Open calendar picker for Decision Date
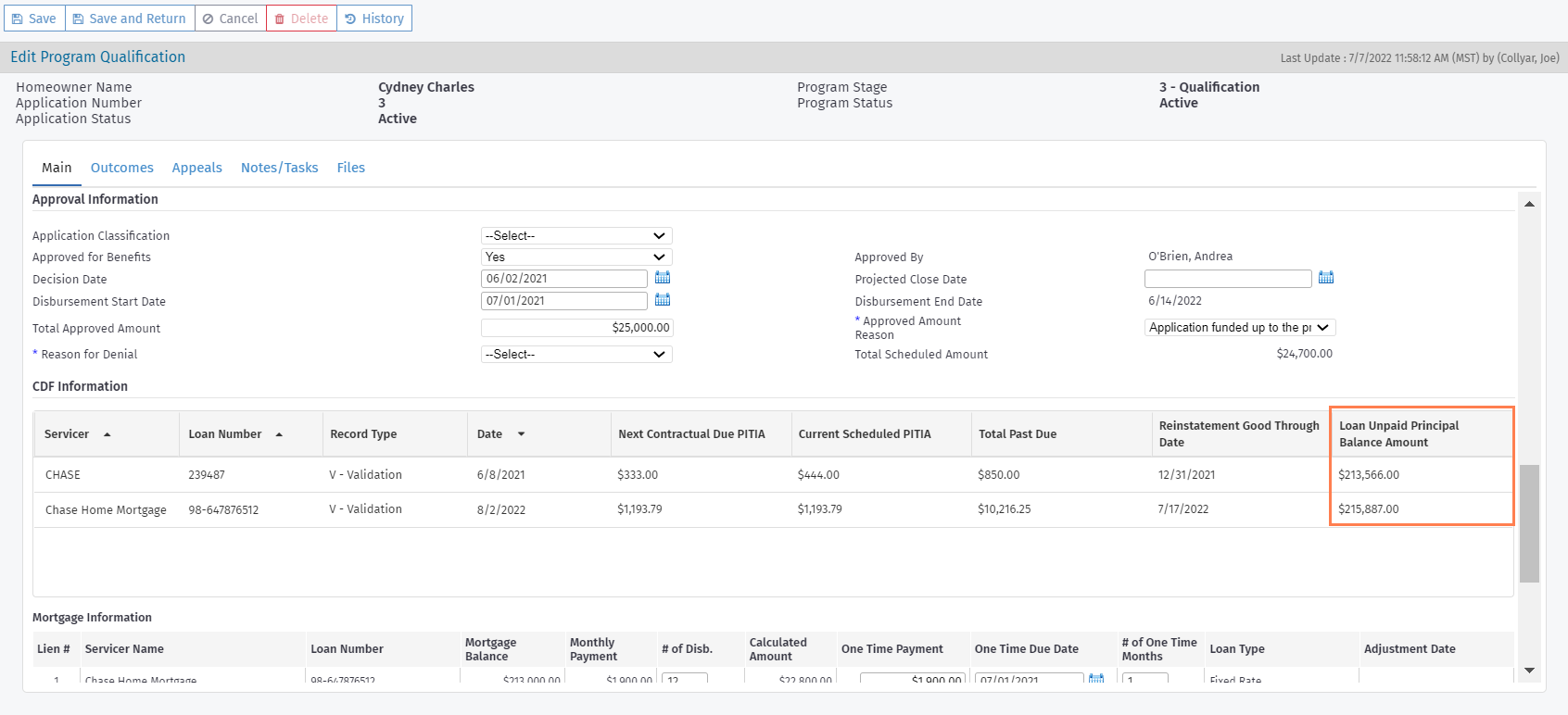 pos(663,278)
